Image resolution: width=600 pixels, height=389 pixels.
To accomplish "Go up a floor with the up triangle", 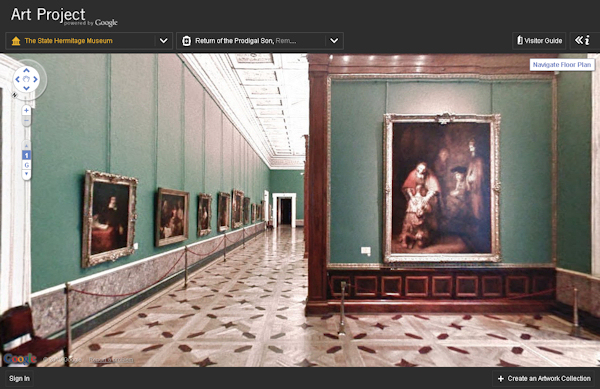I will [26, 146].
